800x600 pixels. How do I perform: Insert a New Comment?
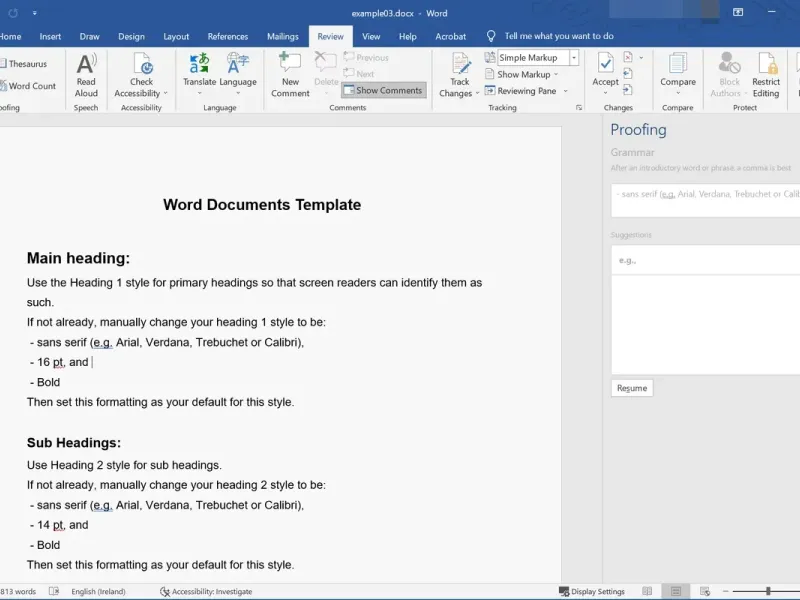290,76
